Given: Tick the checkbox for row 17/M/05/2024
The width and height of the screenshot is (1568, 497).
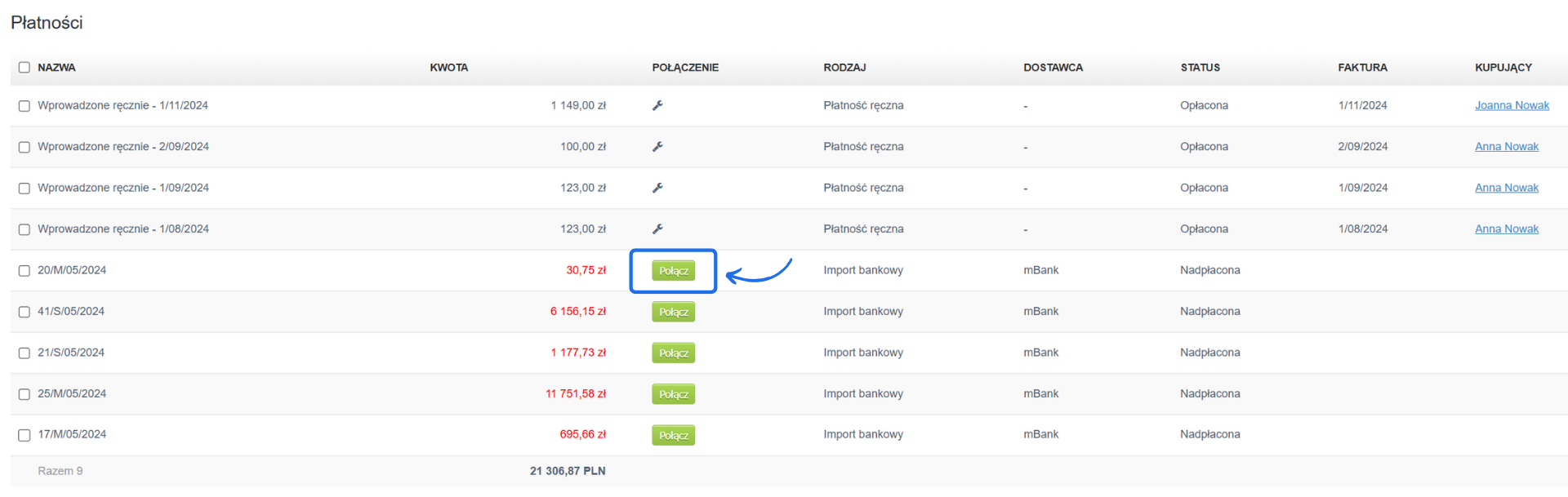Looking at the screenshot, I should click(24, 435).
